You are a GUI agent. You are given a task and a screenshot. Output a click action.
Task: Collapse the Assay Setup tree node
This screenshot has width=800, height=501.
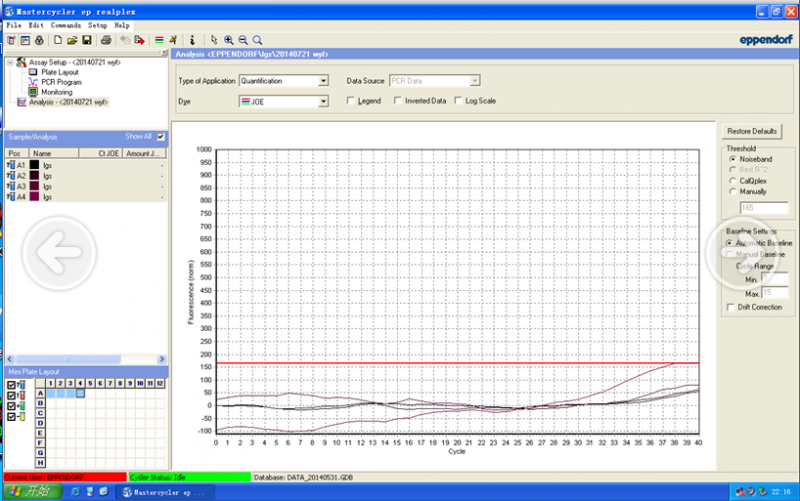tap(10, 62)
